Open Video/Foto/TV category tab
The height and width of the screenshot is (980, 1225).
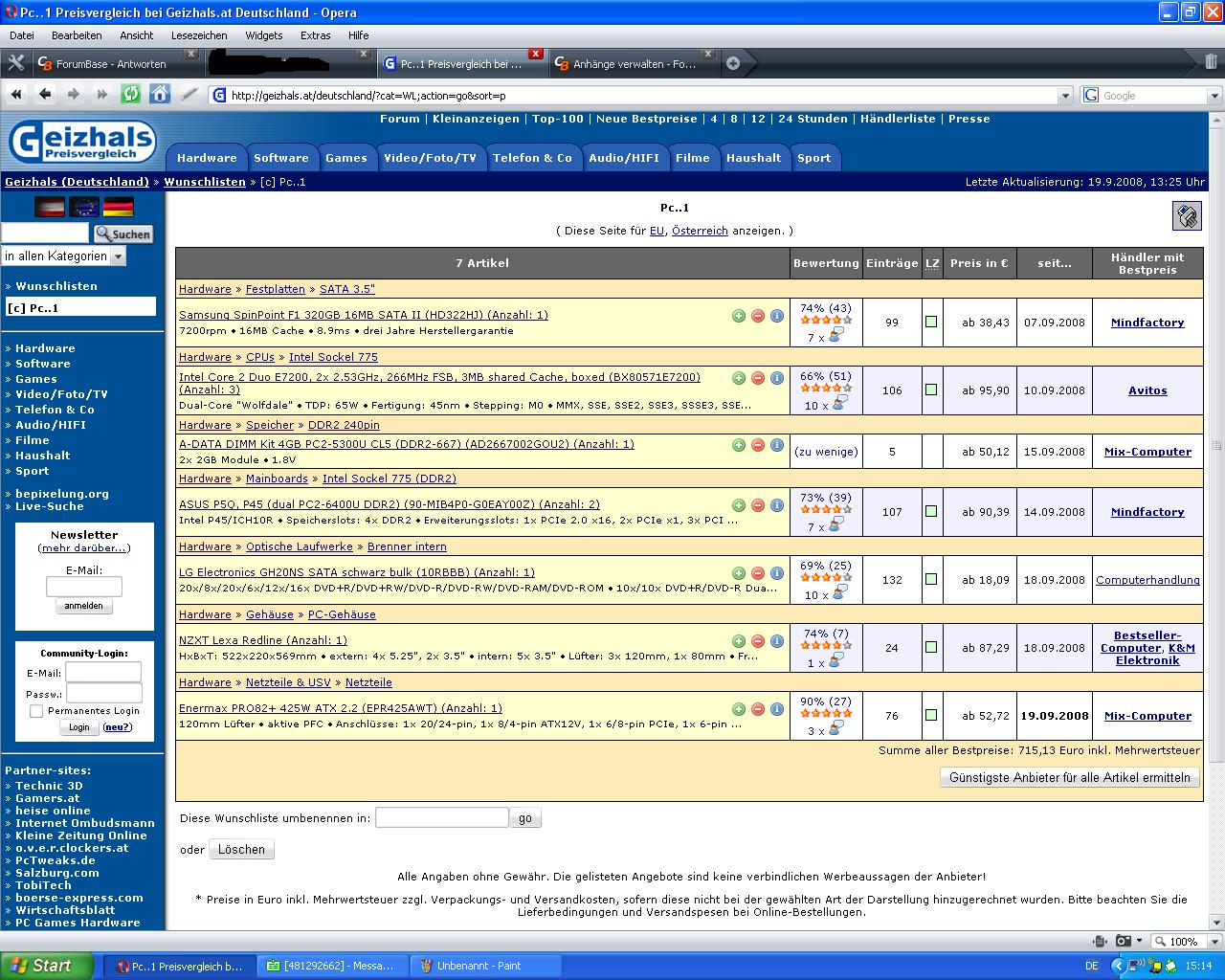coord(430,158)
